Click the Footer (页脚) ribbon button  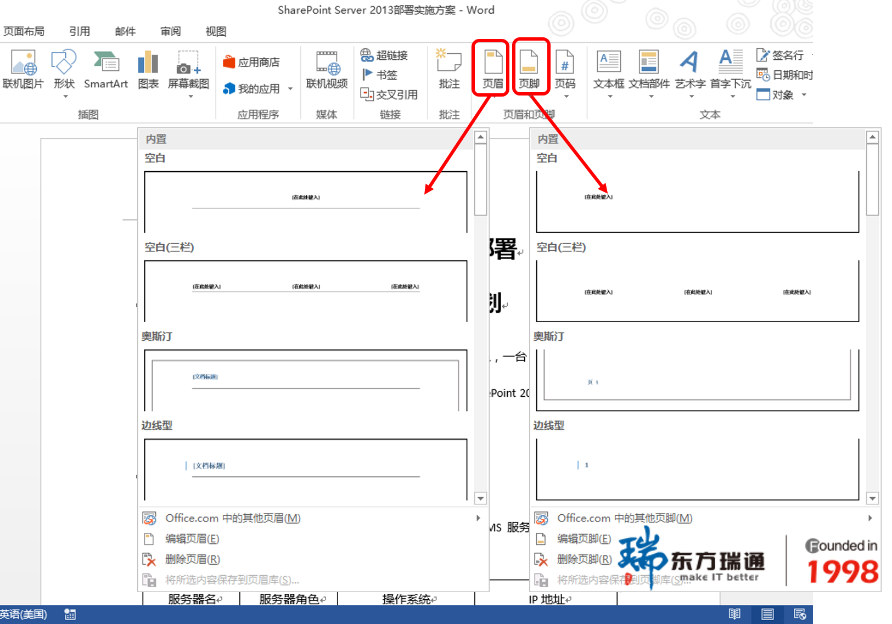[529, 69]
